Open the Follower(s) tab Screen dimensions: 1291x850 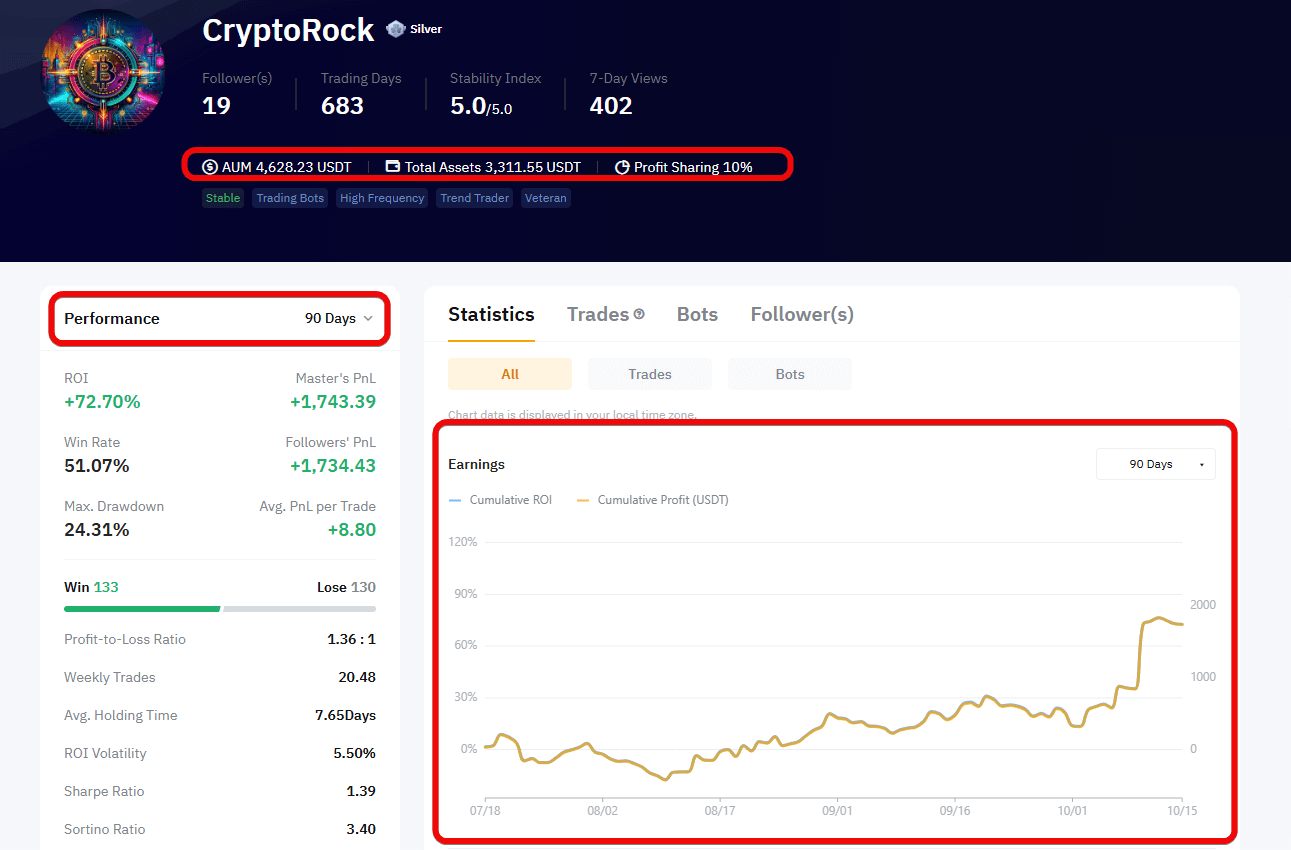point(802,314)
